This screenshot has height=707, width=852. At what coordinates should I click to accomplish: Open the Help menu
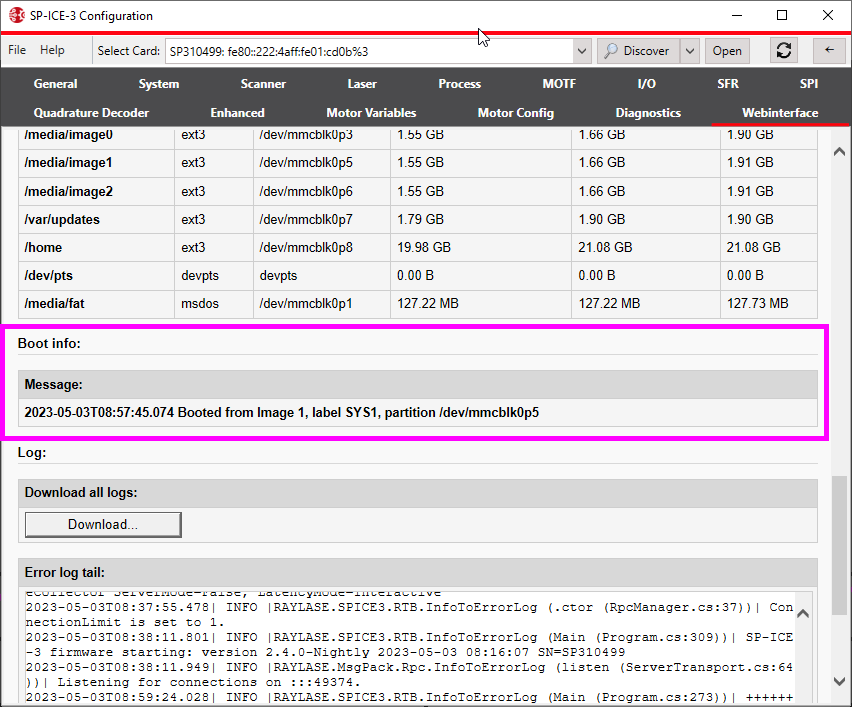(52, 50)
